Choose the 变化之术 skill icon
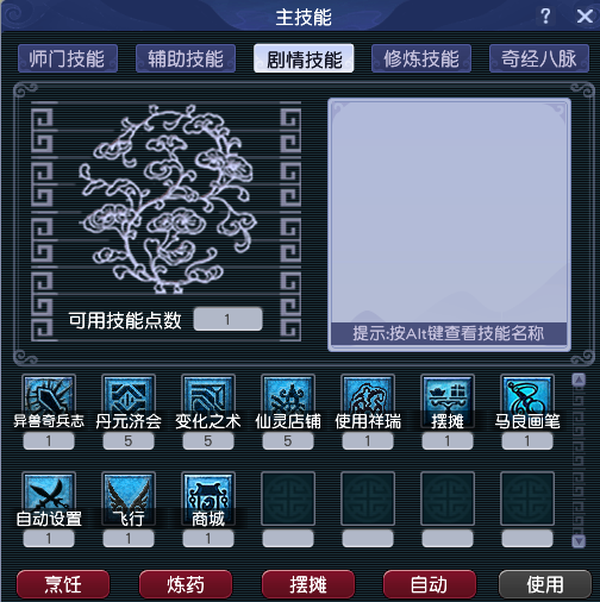 click(208, 401)
